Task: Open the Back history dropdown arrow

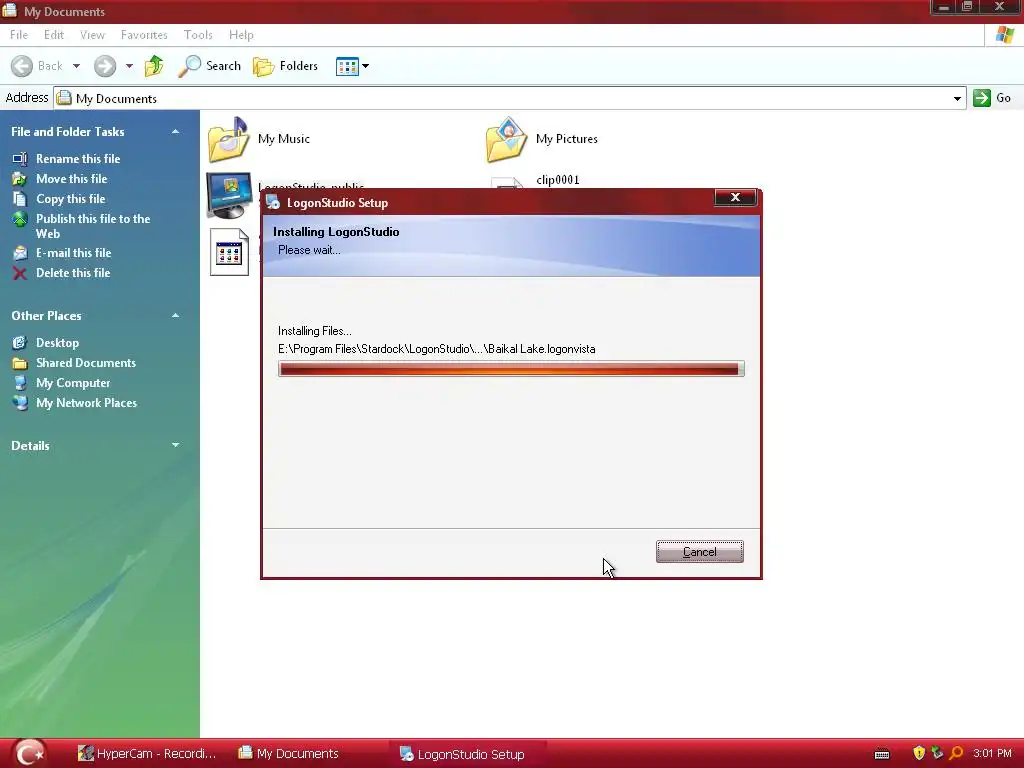Action: pyautogui.click(x=76, y=66)
